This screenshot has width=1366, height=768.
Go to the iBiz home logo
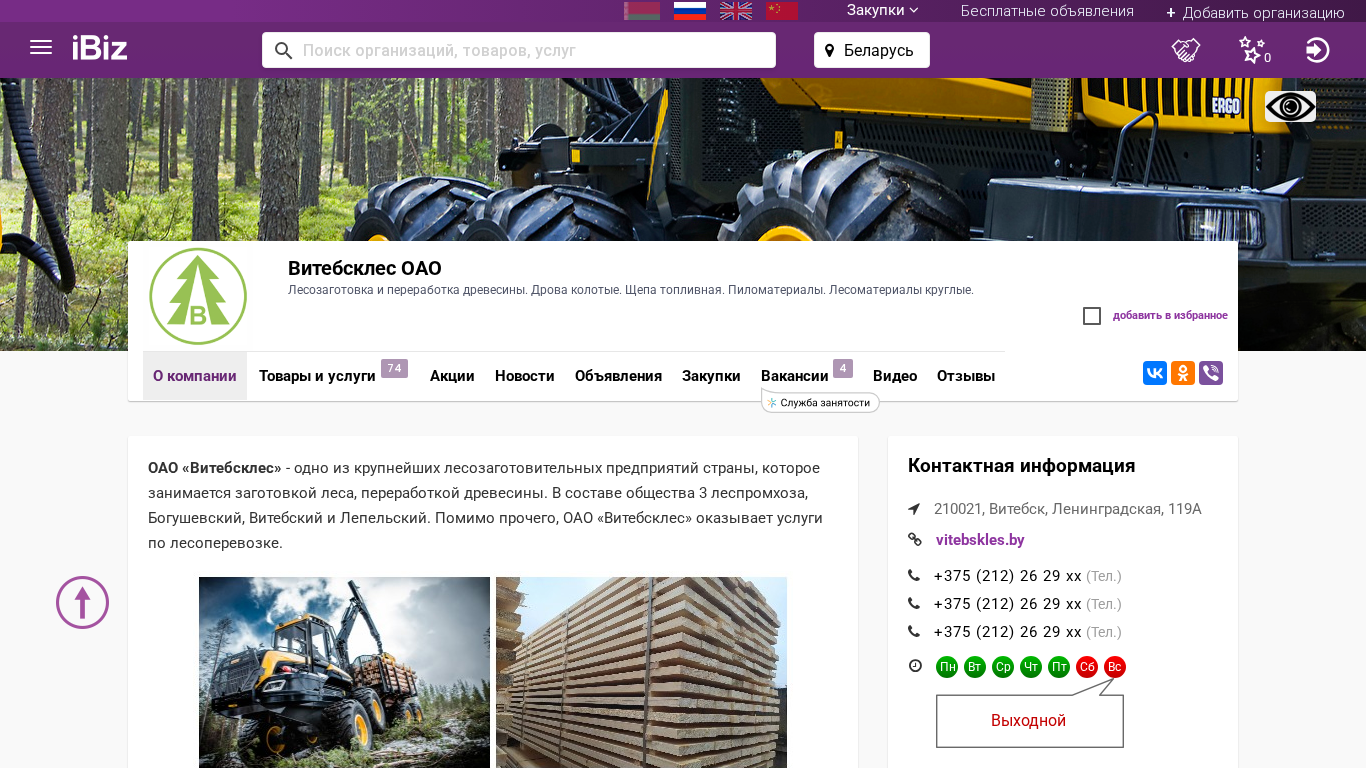click(x=100, y=48)
